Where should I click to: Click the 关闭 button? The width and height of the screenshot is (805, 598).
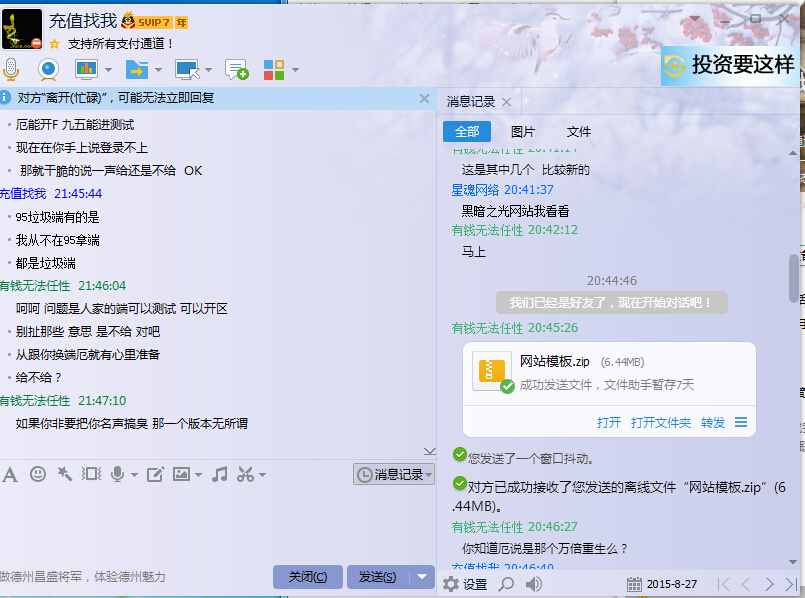click(307, 577)
